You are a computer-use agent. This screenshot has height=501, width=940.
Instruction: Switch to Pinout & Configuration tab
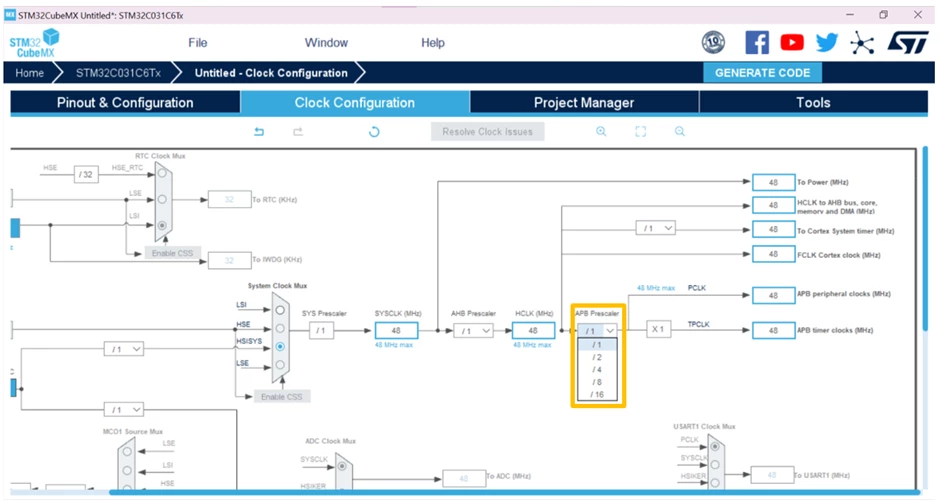(x=125, y=102)
